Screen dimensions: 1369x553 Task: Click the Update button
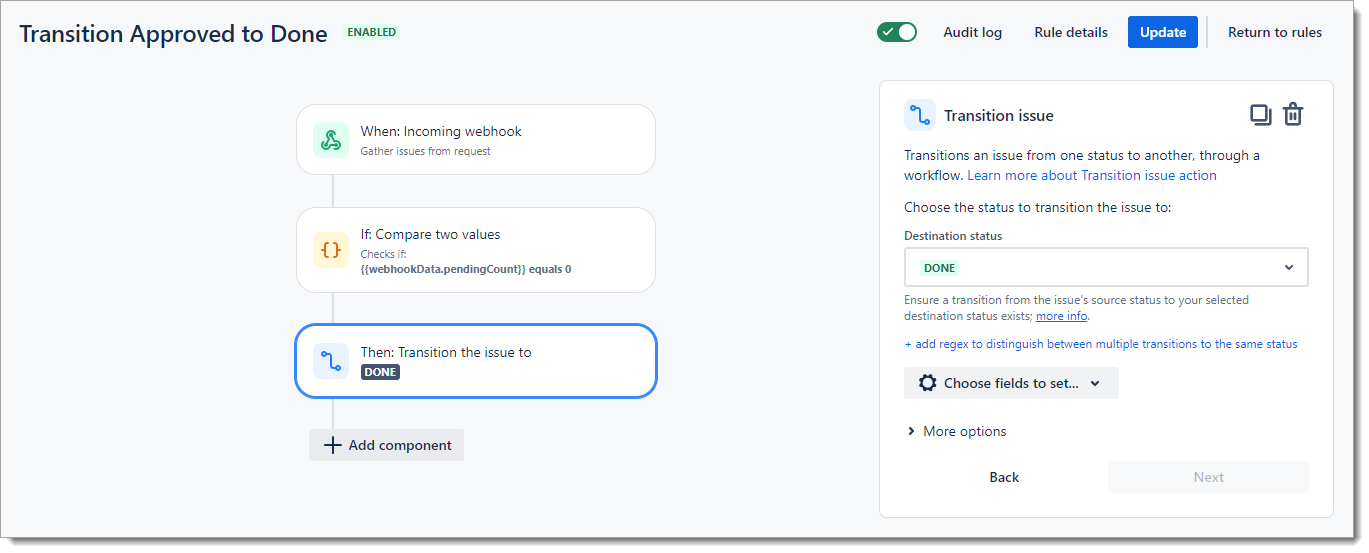(1162, 32)
